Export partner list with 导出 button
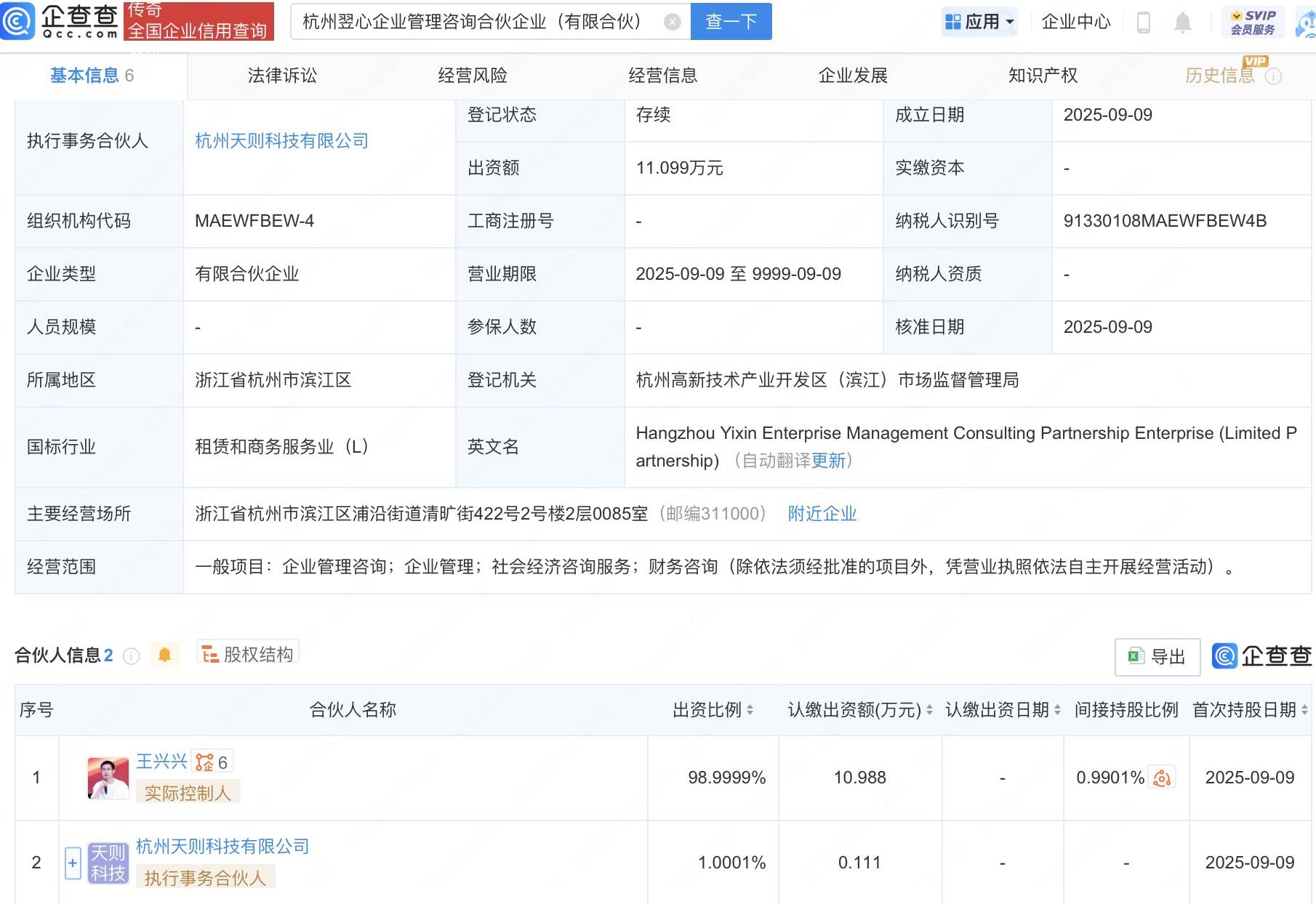The height and width of the screenshot is (904, 1316). point(1157,657)
